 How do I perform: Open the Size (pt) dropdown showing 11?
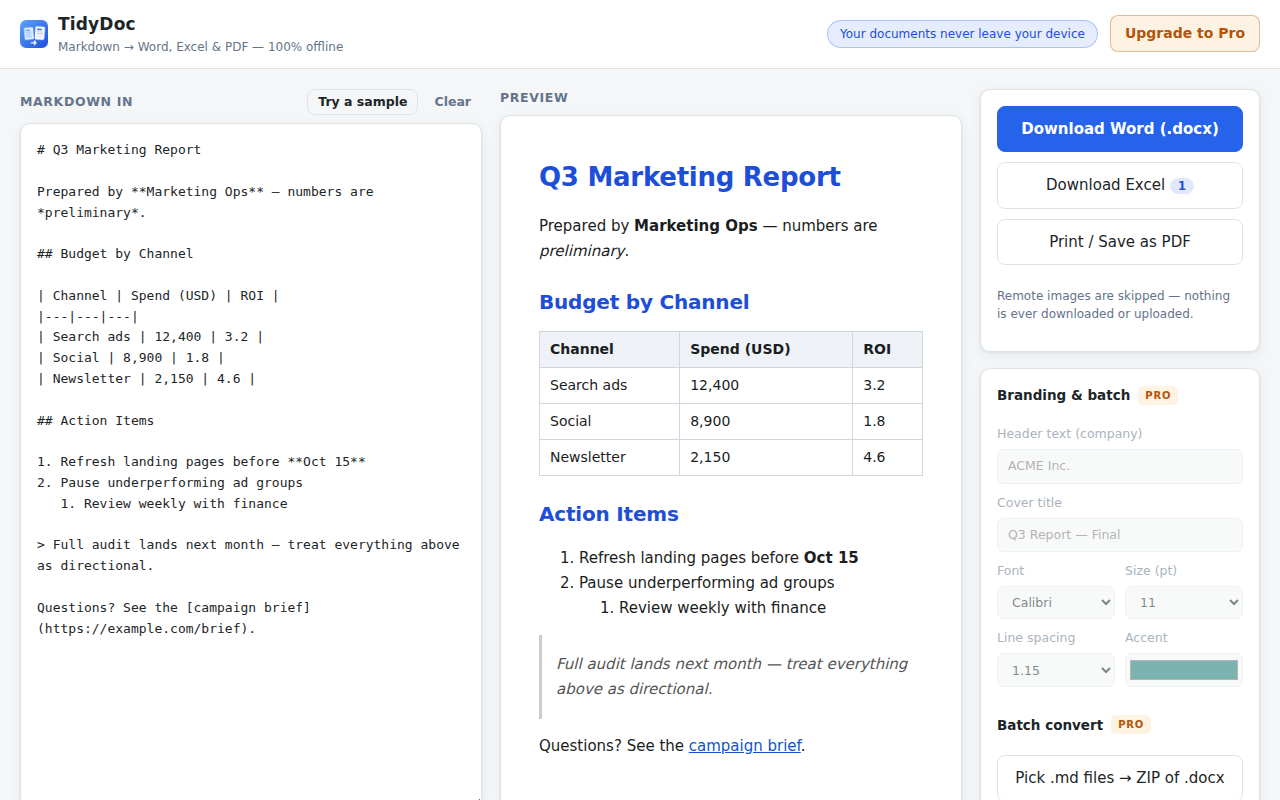[1184, 603]
